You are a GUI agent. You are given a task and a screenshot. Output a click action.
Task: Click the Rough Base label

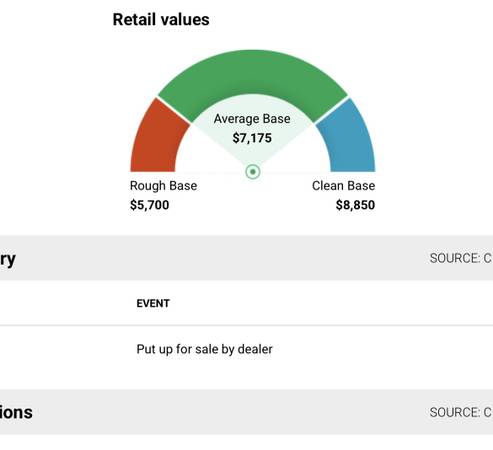(x=163, y=186)
